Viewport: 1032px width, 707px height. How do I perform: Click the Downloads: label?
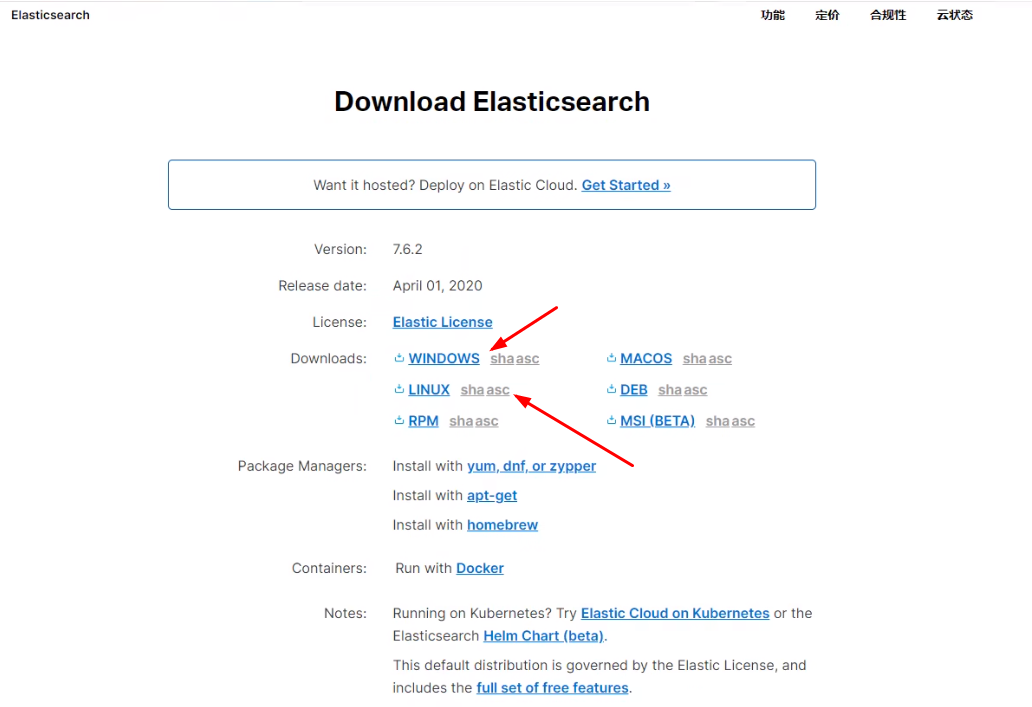point(328,359)
